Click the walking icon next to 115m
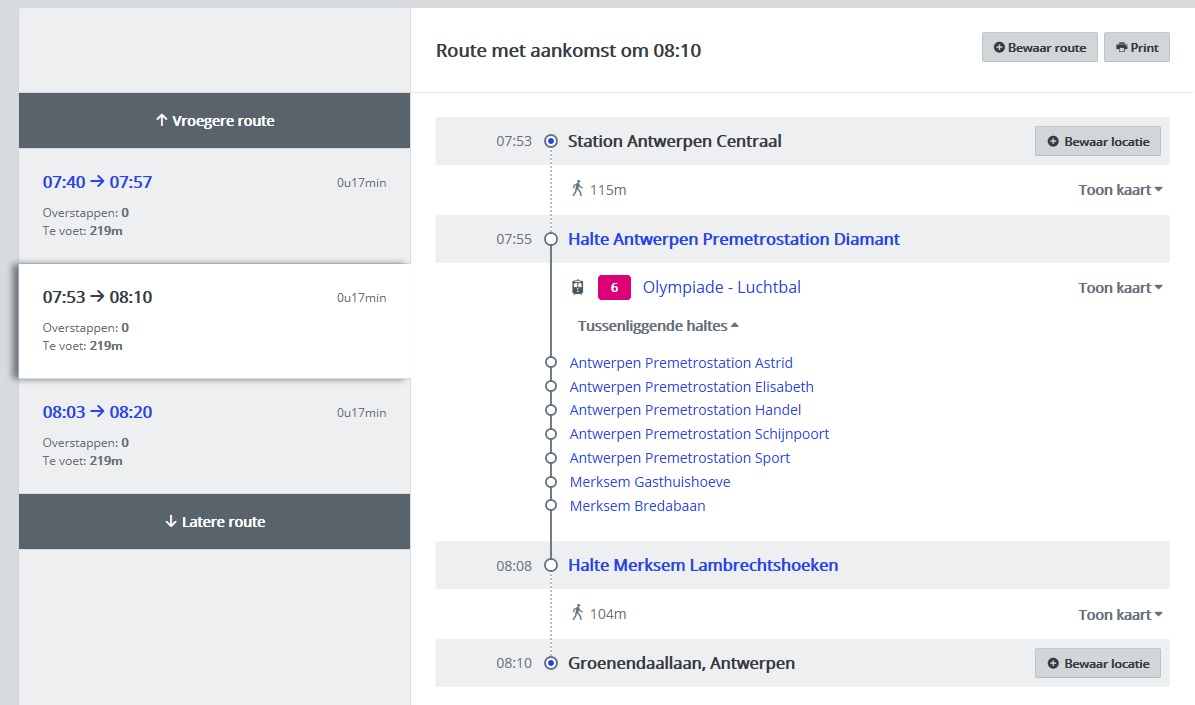The image size is (1195, 705). point(577,189)
